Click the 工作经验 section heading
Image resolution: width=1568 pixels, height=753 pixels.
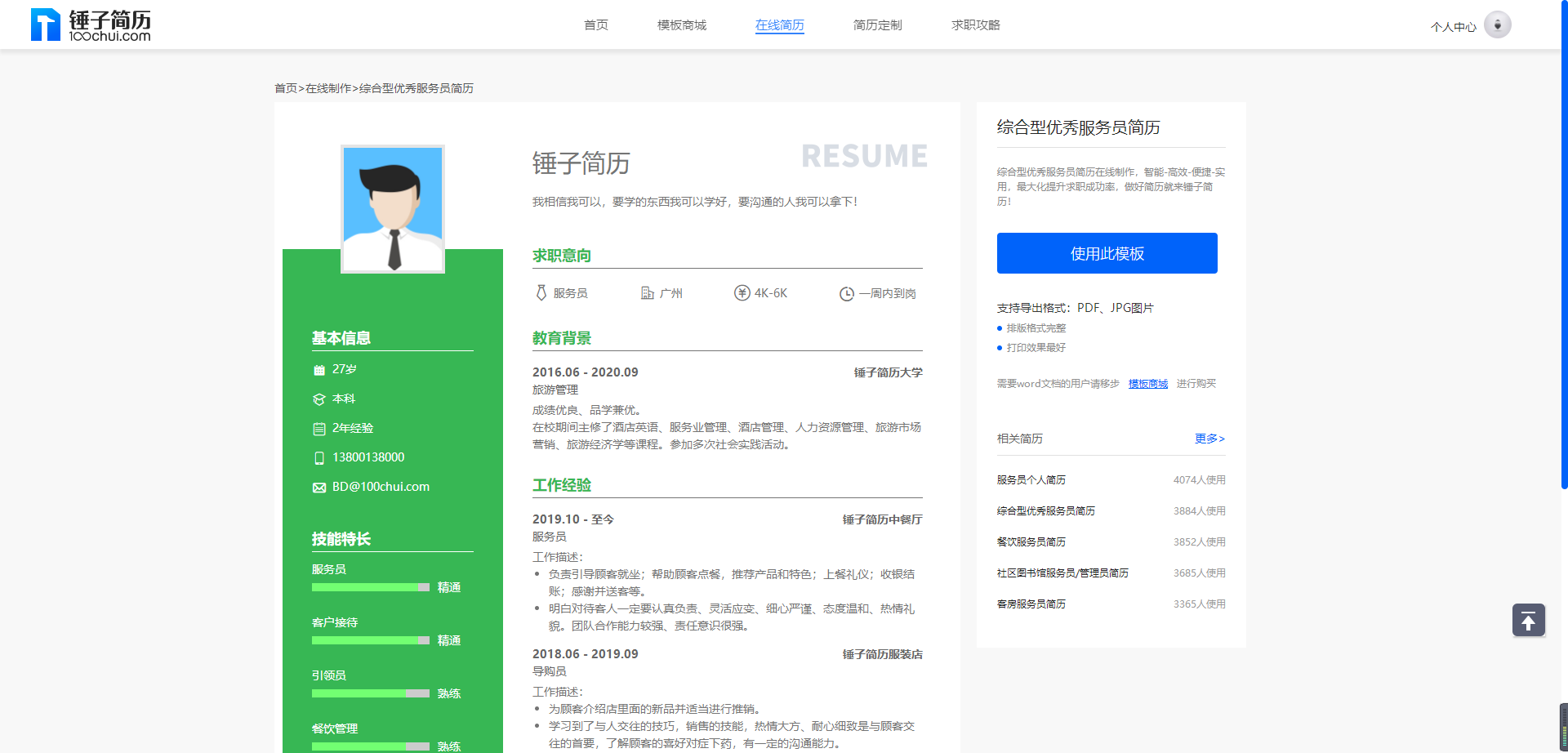(x=562, y=485)
